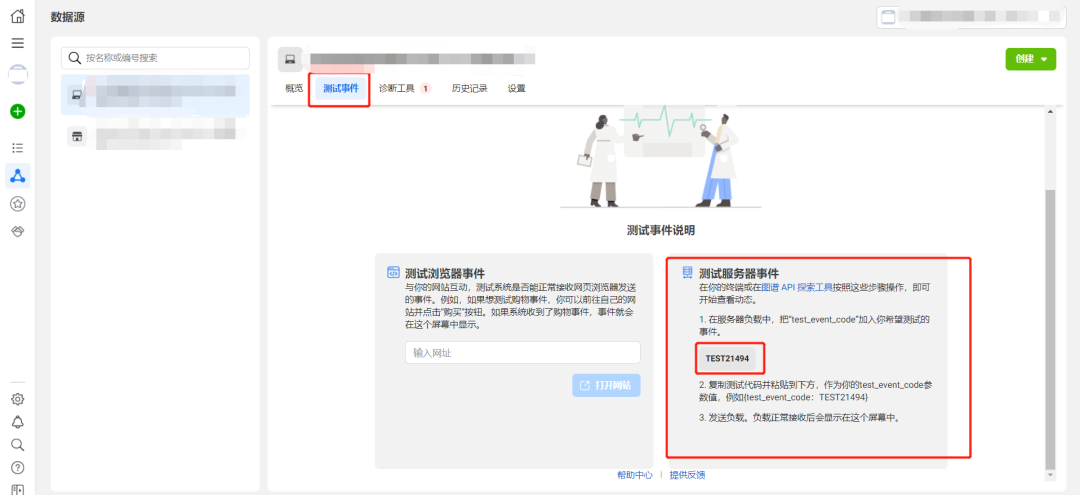
Task: Click the 测试事件说明 heading text
Action: coord(661,231)
